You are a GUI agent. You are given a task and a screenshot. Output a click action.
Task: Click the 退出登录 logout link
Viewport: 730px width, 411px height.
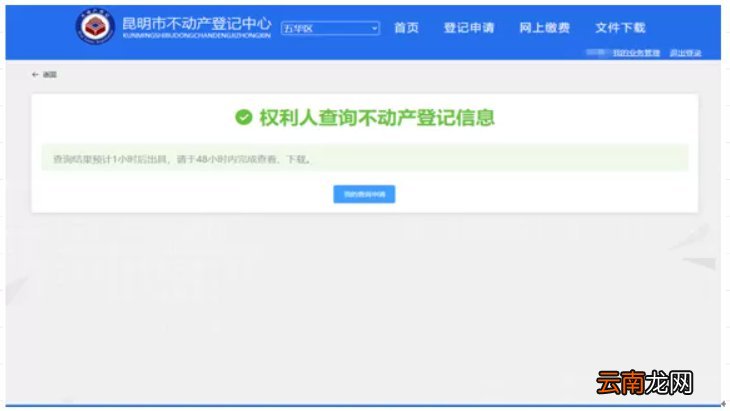pos(685,53)
